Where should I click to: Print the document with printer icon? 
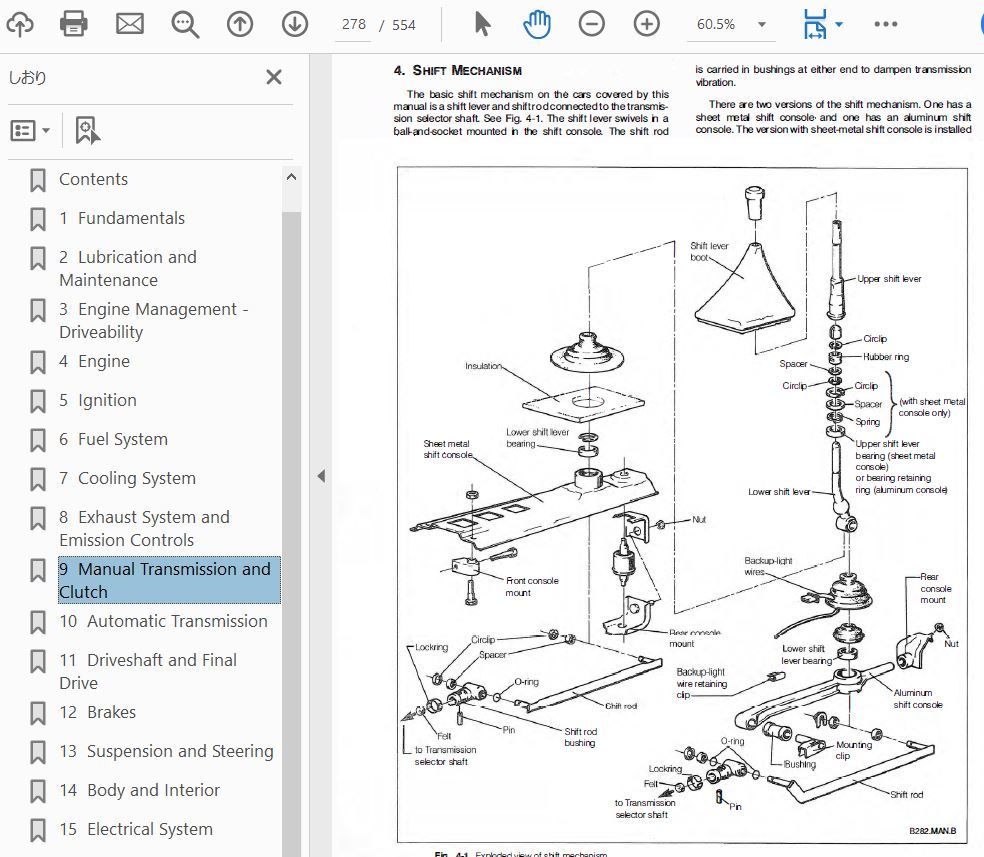coord(73,25)
